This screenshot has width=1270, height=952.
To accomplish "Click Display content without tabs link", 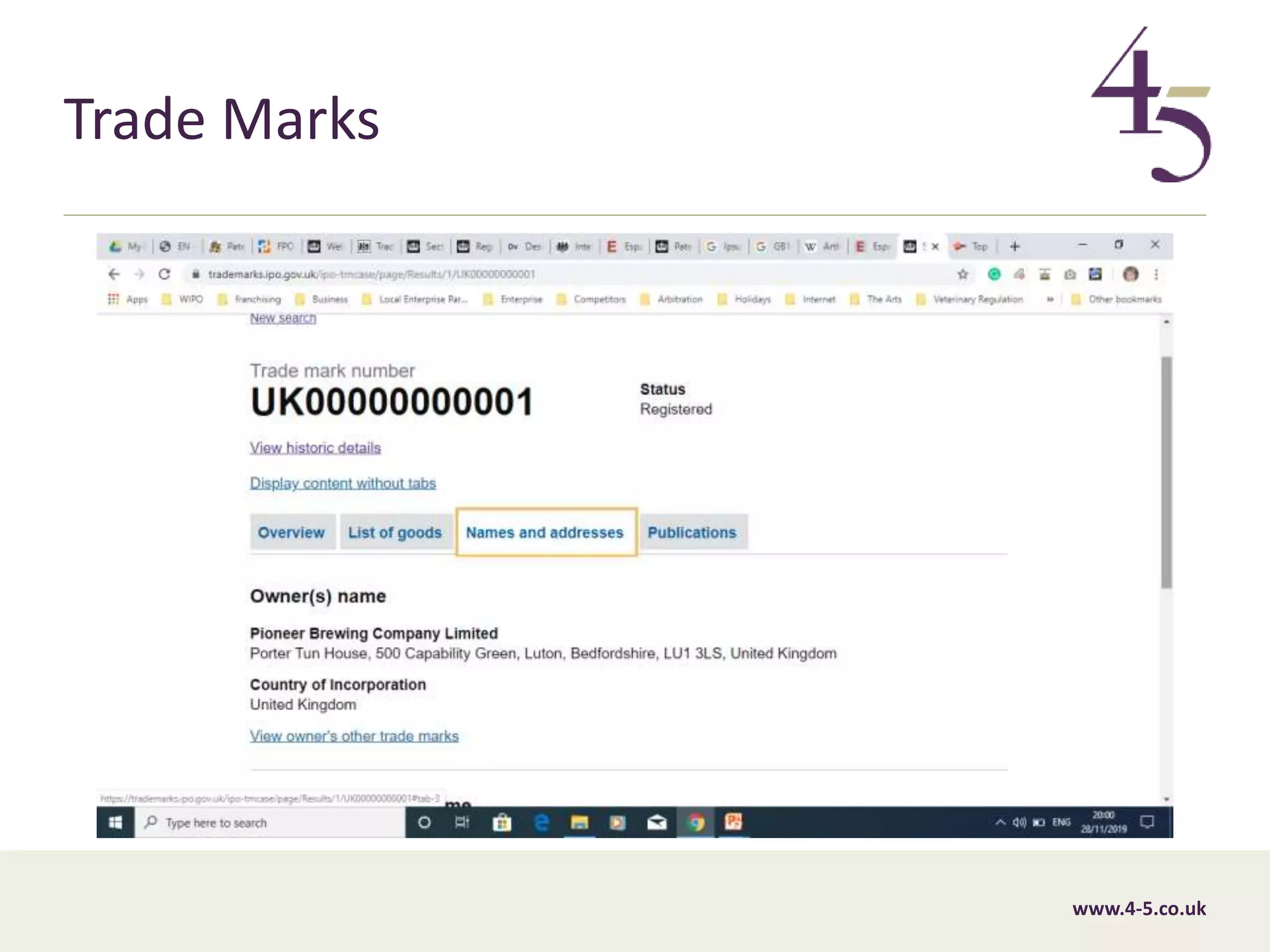I will tap(343, 483).
